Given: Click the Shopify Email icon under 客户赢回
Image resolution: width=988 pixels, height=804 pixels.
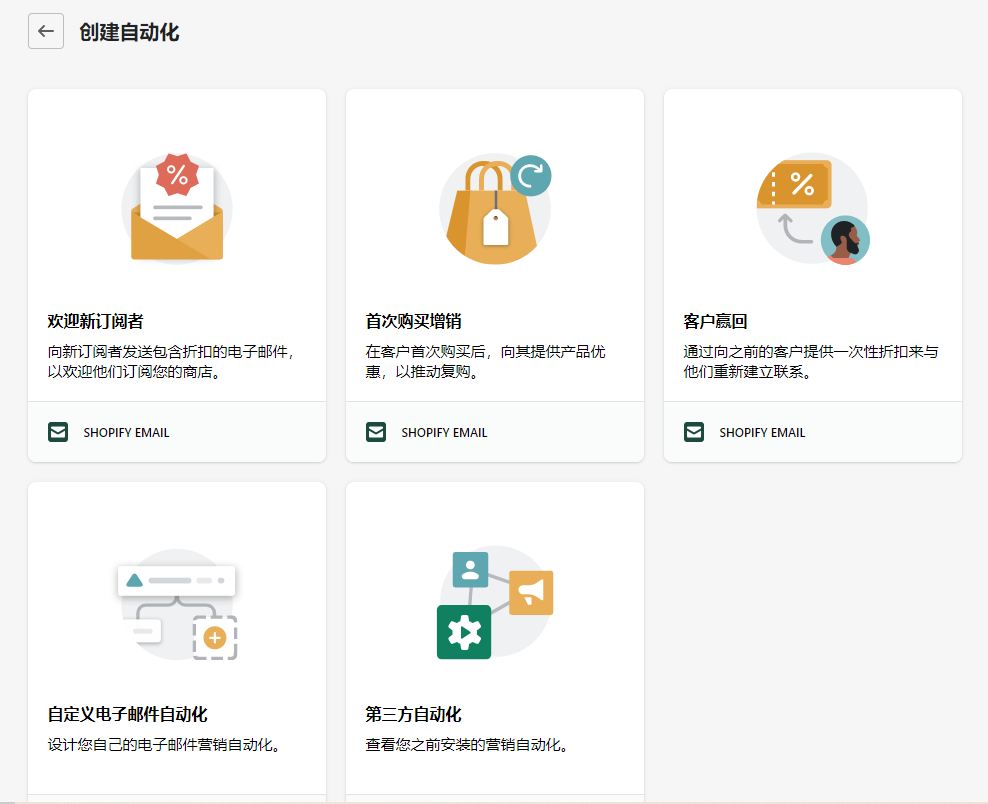Looking at the screenshot, I should tap(694, 432).
